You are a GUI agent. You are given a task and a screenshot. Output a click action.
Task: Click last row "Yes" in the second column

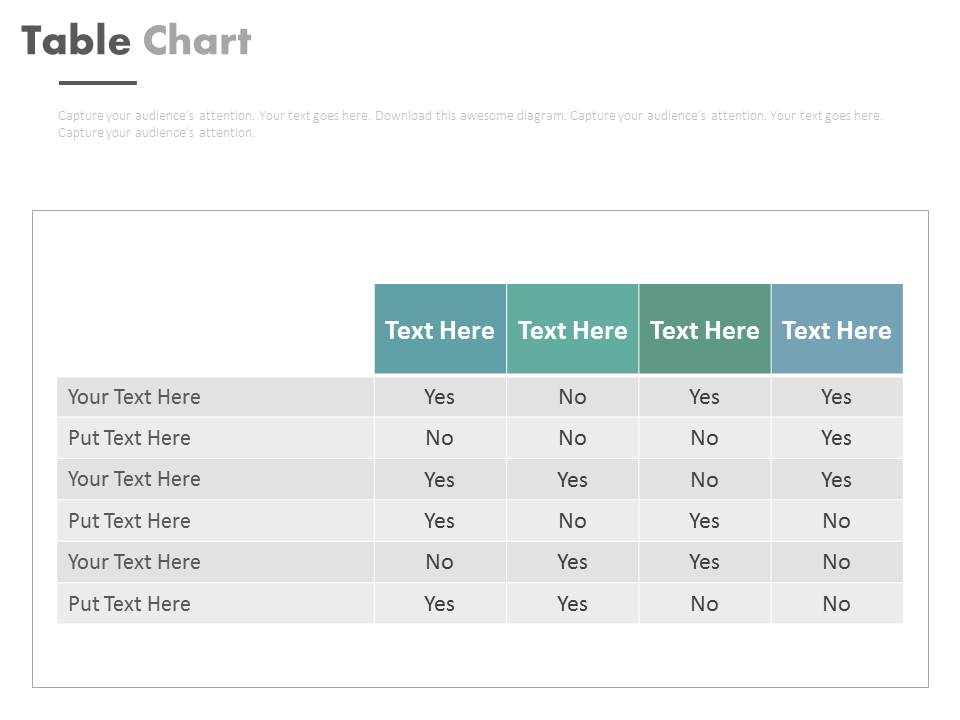(x=572, y=604)
